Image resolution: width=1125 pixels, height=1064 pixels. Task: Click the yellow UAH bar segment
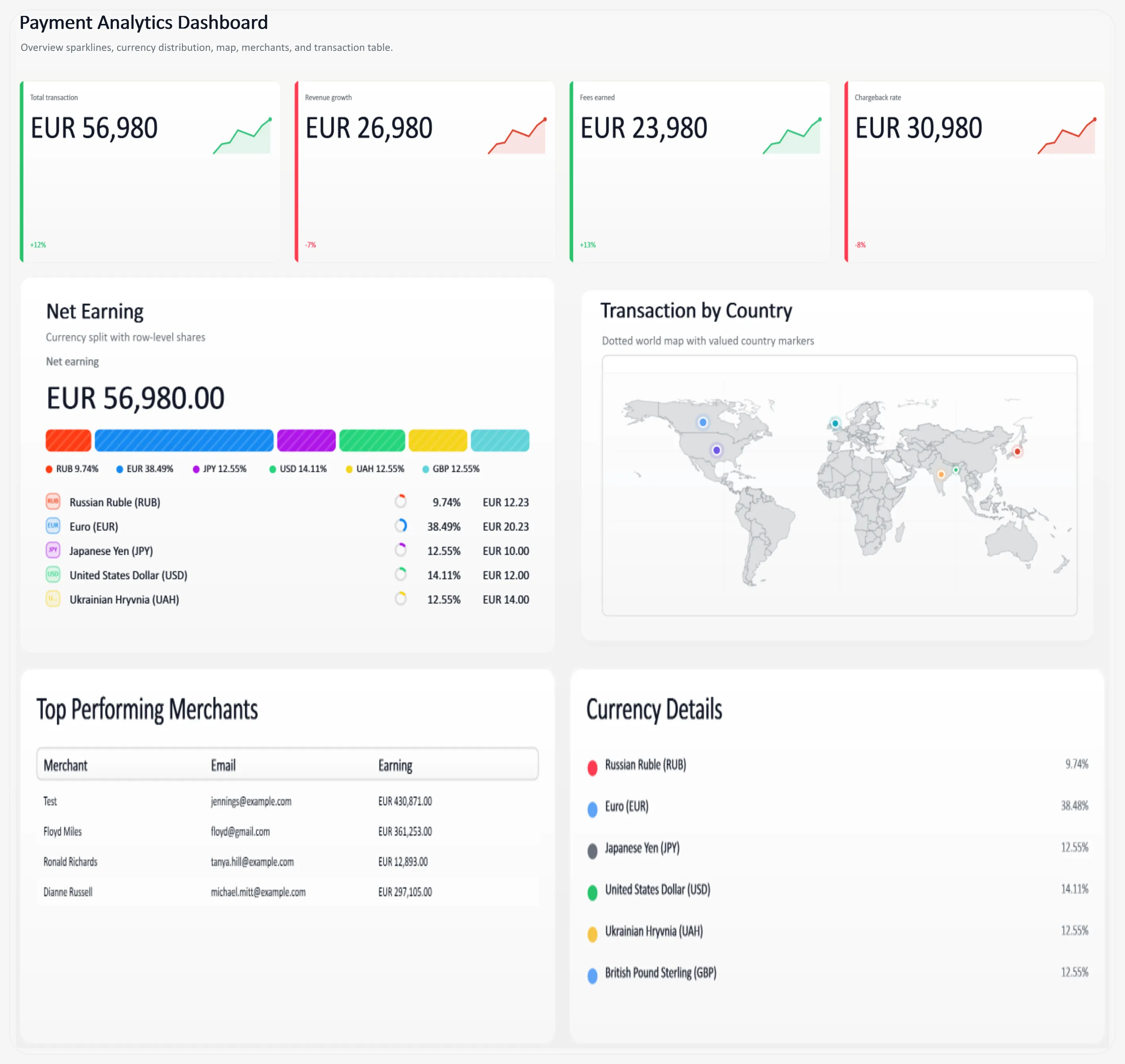click(438, 441)
